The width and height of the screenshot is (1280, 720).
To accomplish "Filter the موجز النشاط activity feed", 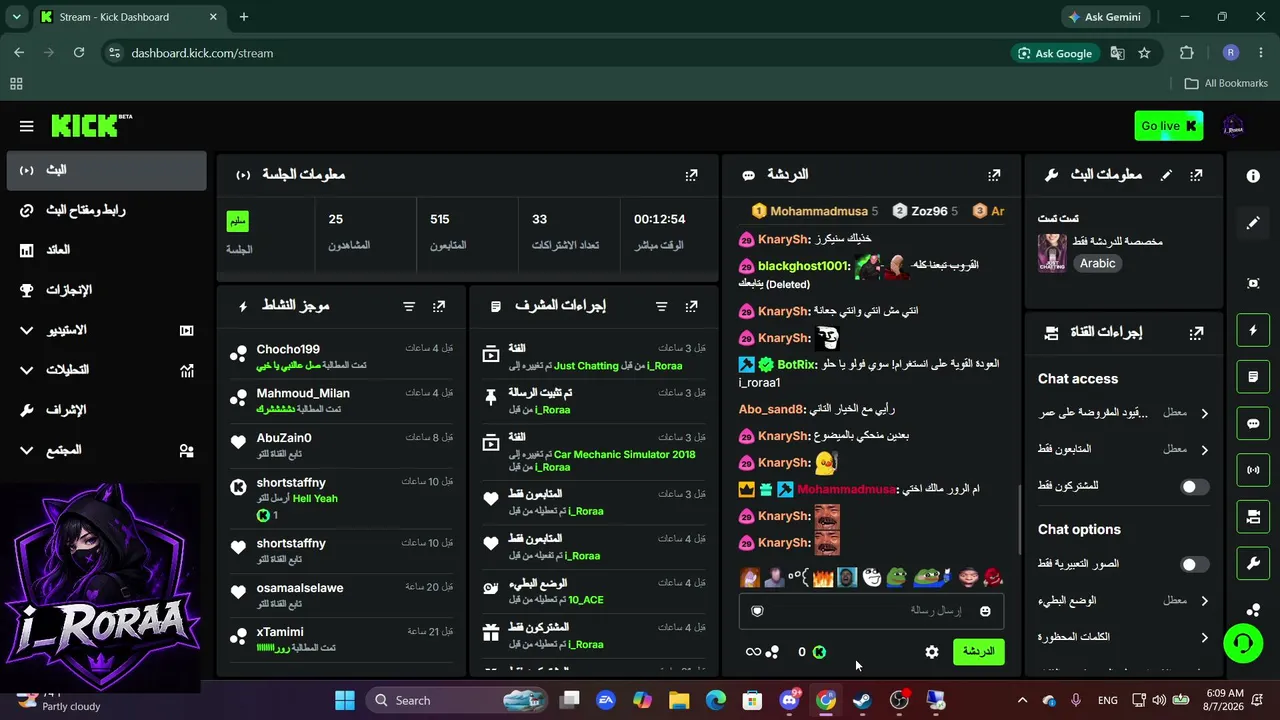I will (x=409, y=306).
